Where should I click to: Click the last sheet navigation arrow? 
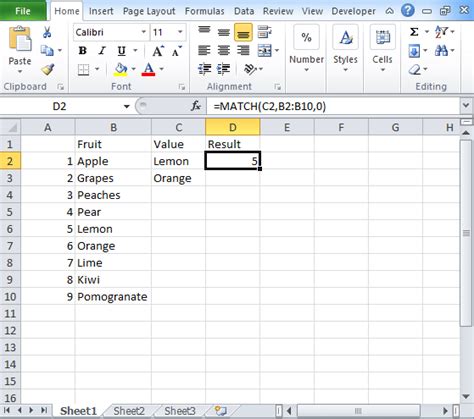coord(44,410)
